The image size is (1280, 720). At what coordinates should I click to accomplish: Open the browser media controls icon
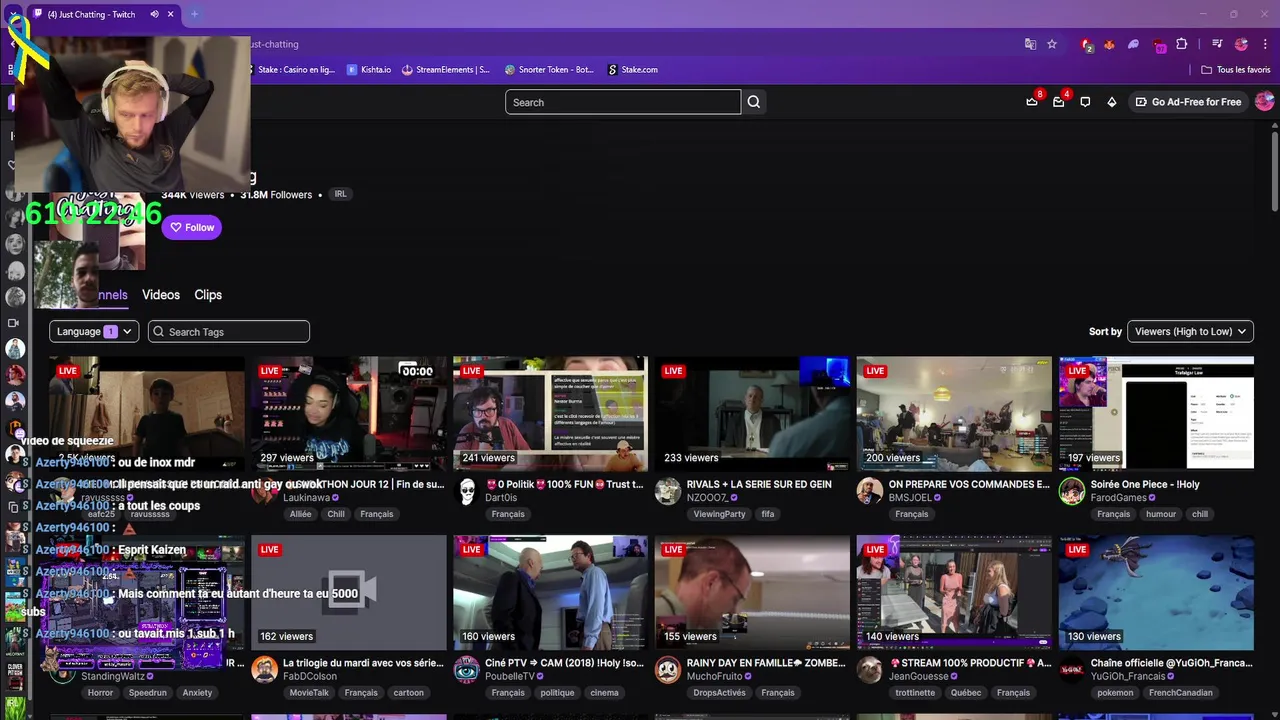point(1217,44)
